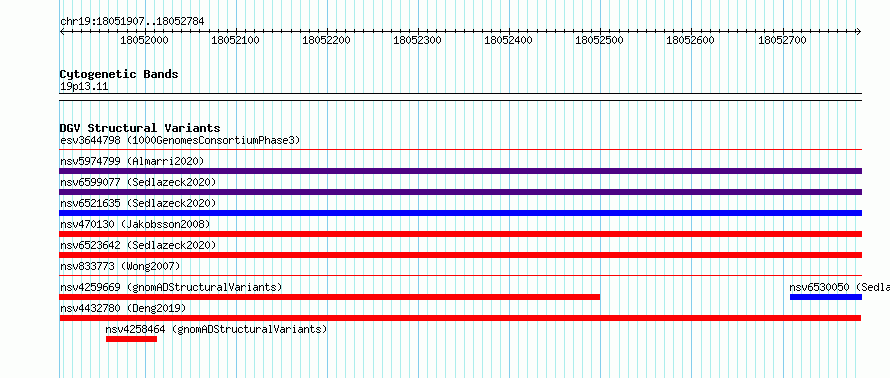Click the chr19:18051907..18052784 region label

coord(132,22)
